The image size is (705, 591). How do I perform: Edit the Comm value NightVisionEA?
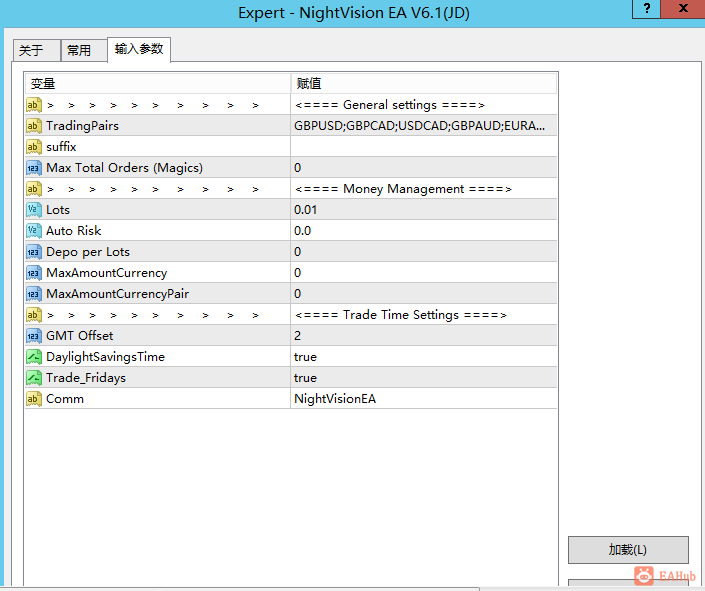click(424, 399)
